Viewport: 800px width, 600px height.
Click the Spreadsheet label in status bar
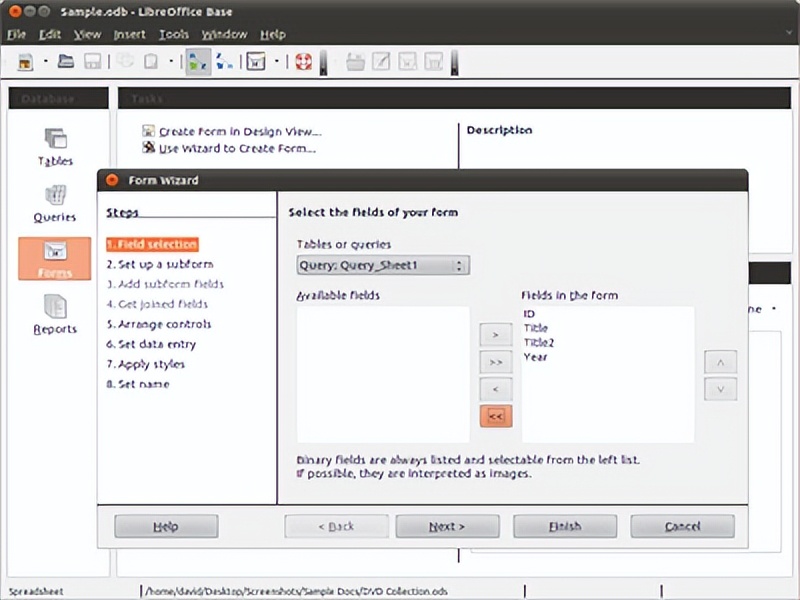[36, 591]
